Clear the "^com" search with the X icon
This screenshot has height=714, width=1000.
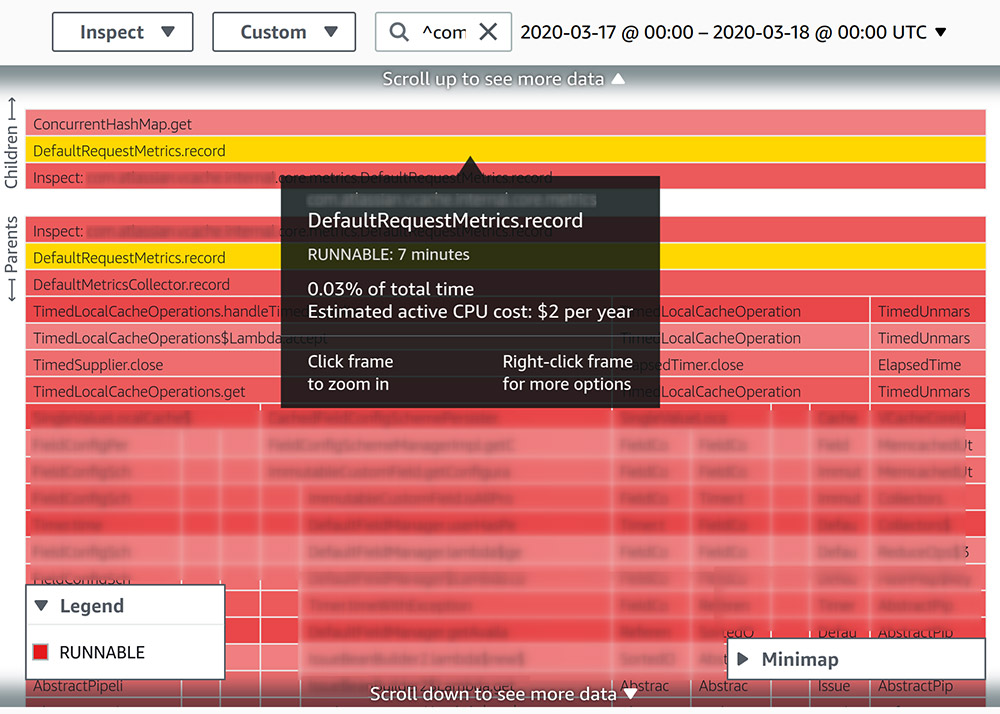pos(489,32)
